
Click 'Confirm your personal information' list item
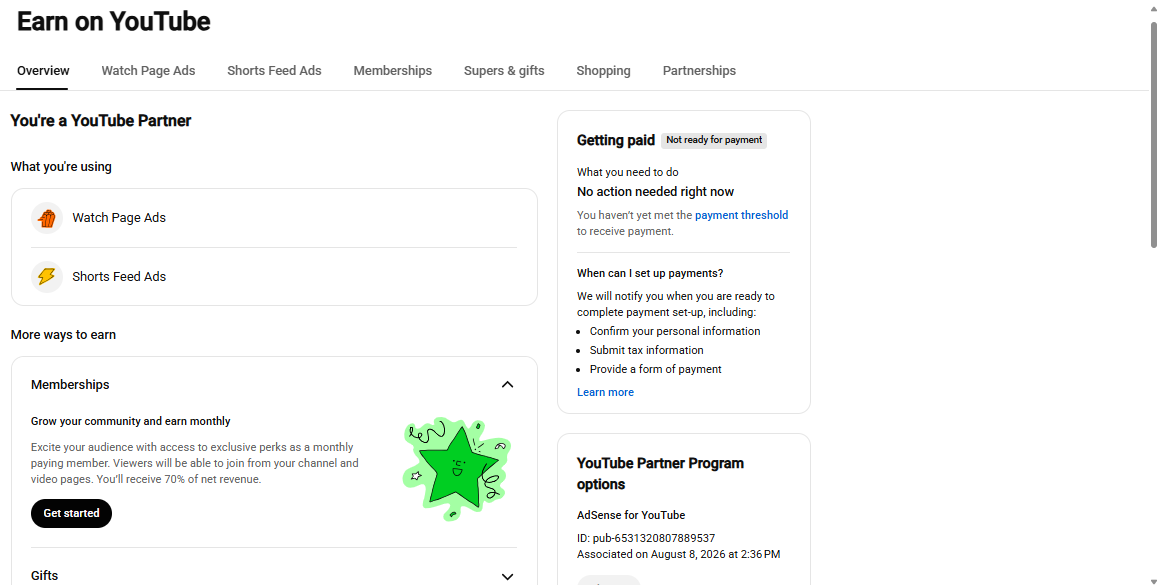[674, 332]
